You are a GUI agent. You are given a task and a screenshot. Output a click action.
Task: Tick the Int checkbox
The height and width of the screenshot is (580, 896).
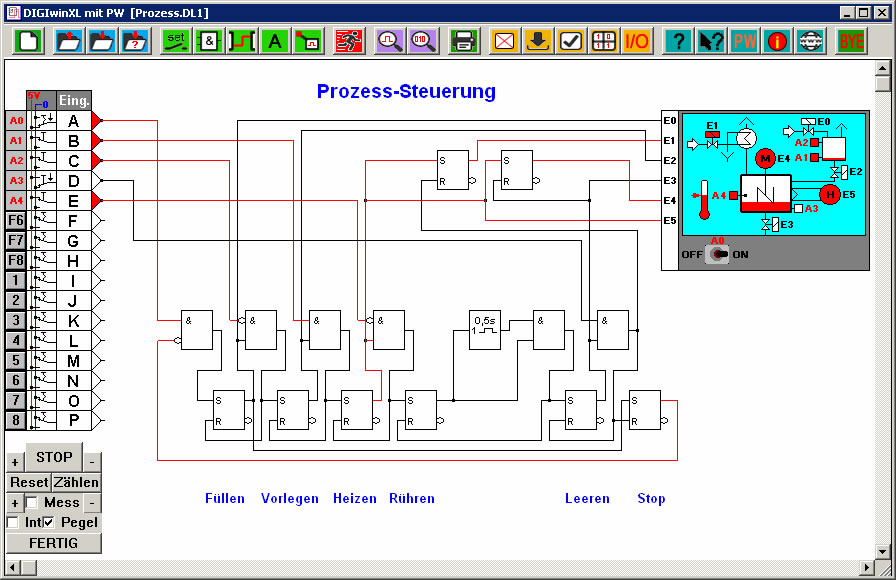pyautogui.click(x=13, y=523)
